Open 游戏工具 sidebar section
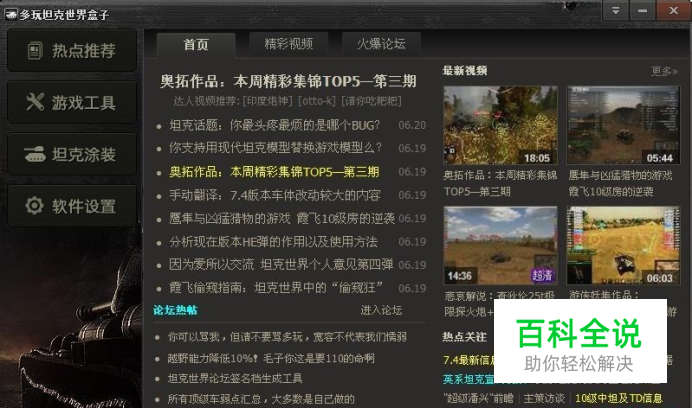The image size is (692, 408). [72, 102]
